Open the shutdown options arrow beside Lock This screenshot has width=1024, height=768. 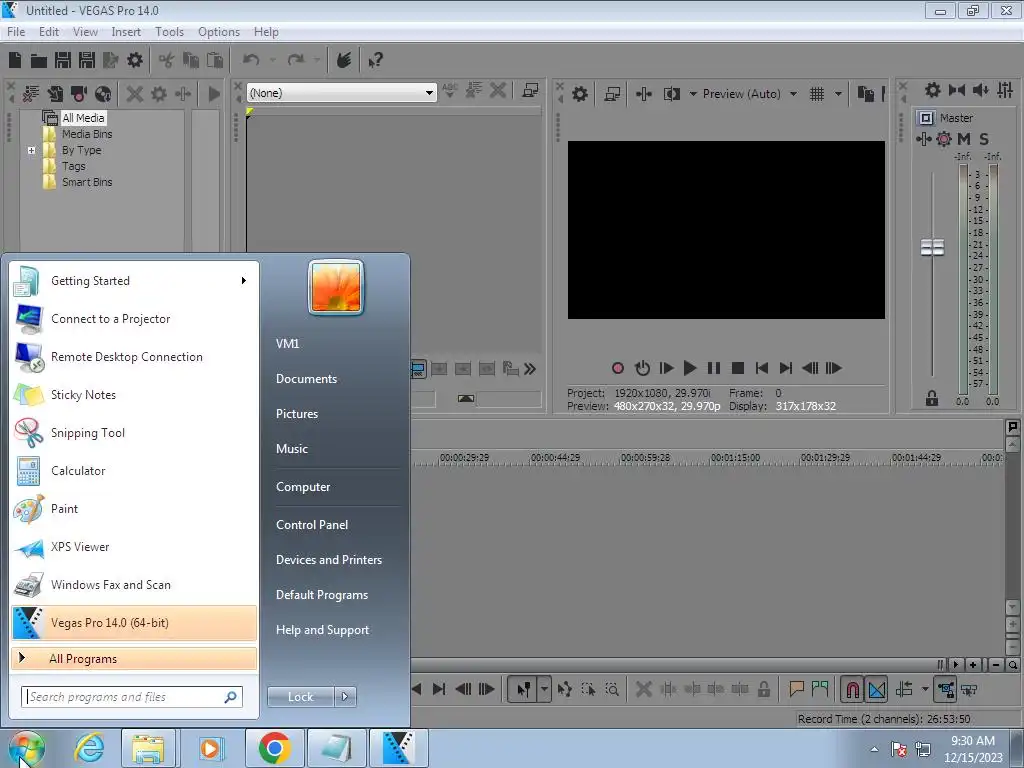click(x=345, y=697)
